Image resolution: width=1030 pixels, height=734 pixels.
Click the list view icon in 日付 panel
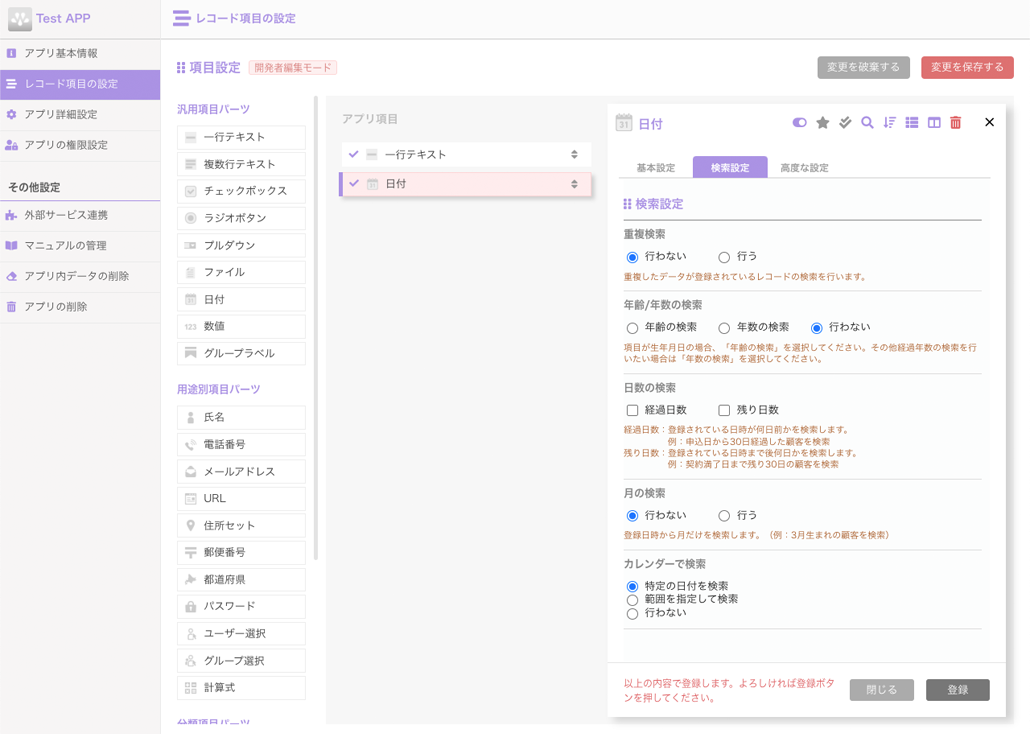(x=912, y=123)
